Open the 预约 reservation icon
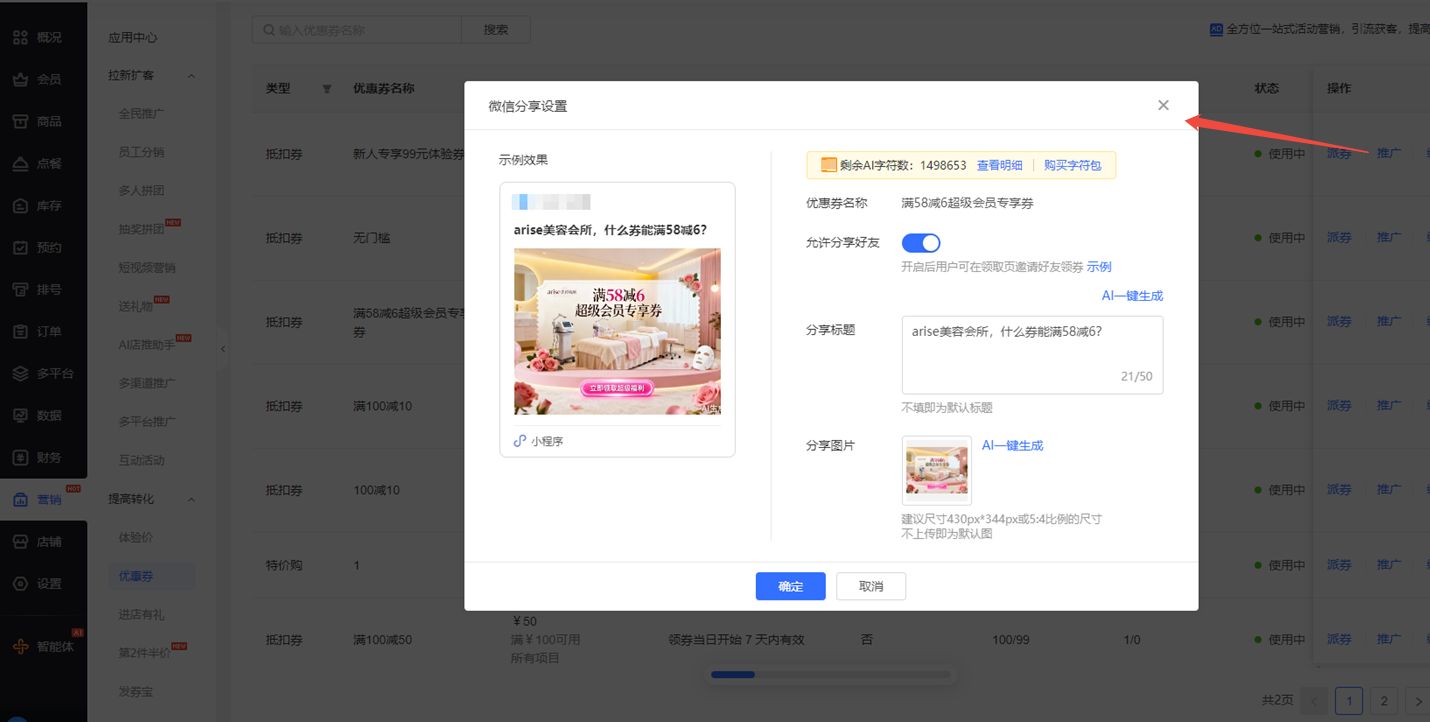Viewport: 1430px width, 722px height. pos(20,247)
